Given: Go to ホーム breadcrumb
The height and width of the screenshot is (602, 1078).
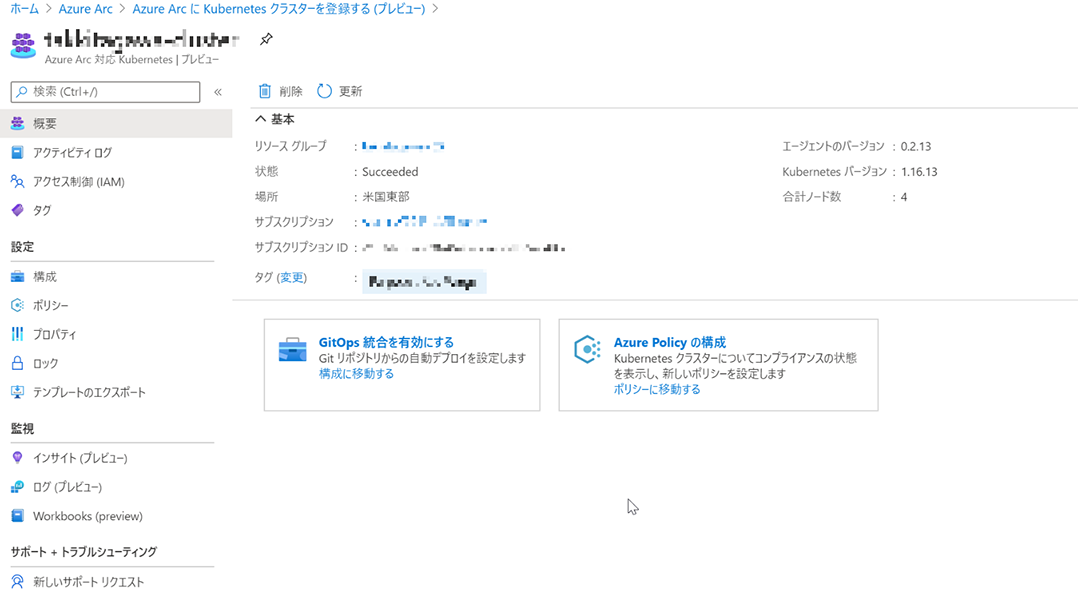Looking at the screenshot, I should pyautogui.click(x=25, y=9).
